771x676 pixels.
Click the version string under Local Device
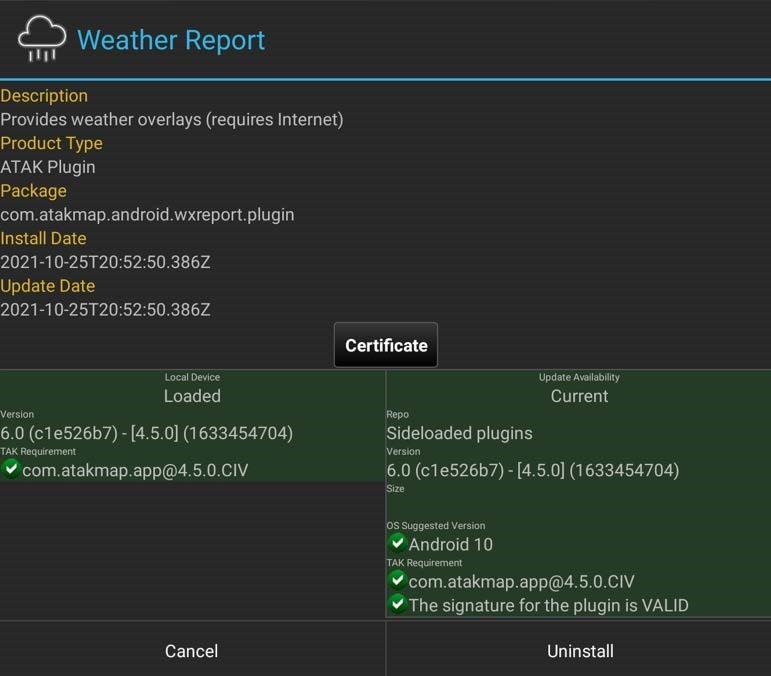click(x=146, y=433)
